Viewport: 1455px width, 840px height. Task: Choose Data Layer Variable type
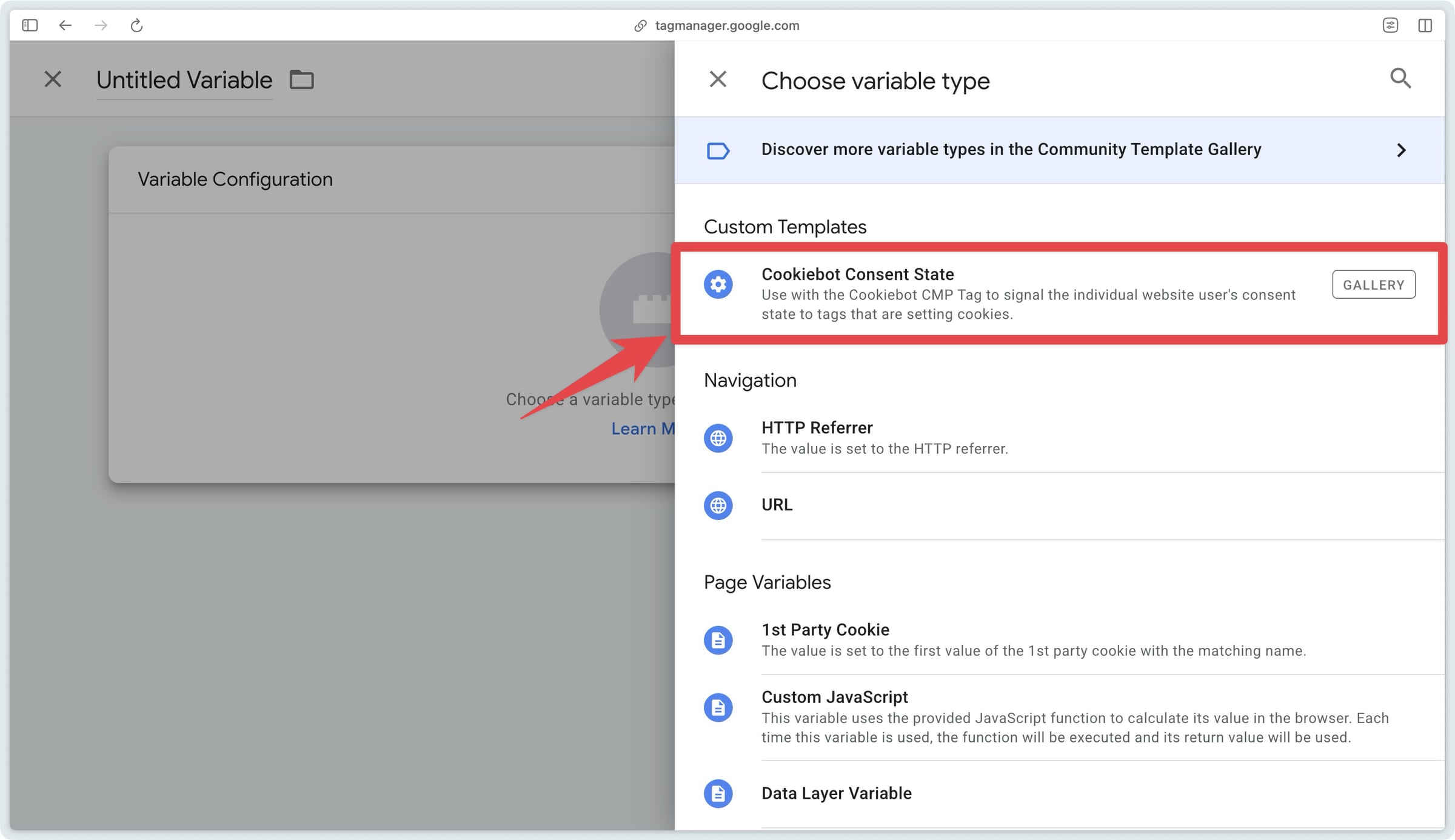coord(1059,793)
